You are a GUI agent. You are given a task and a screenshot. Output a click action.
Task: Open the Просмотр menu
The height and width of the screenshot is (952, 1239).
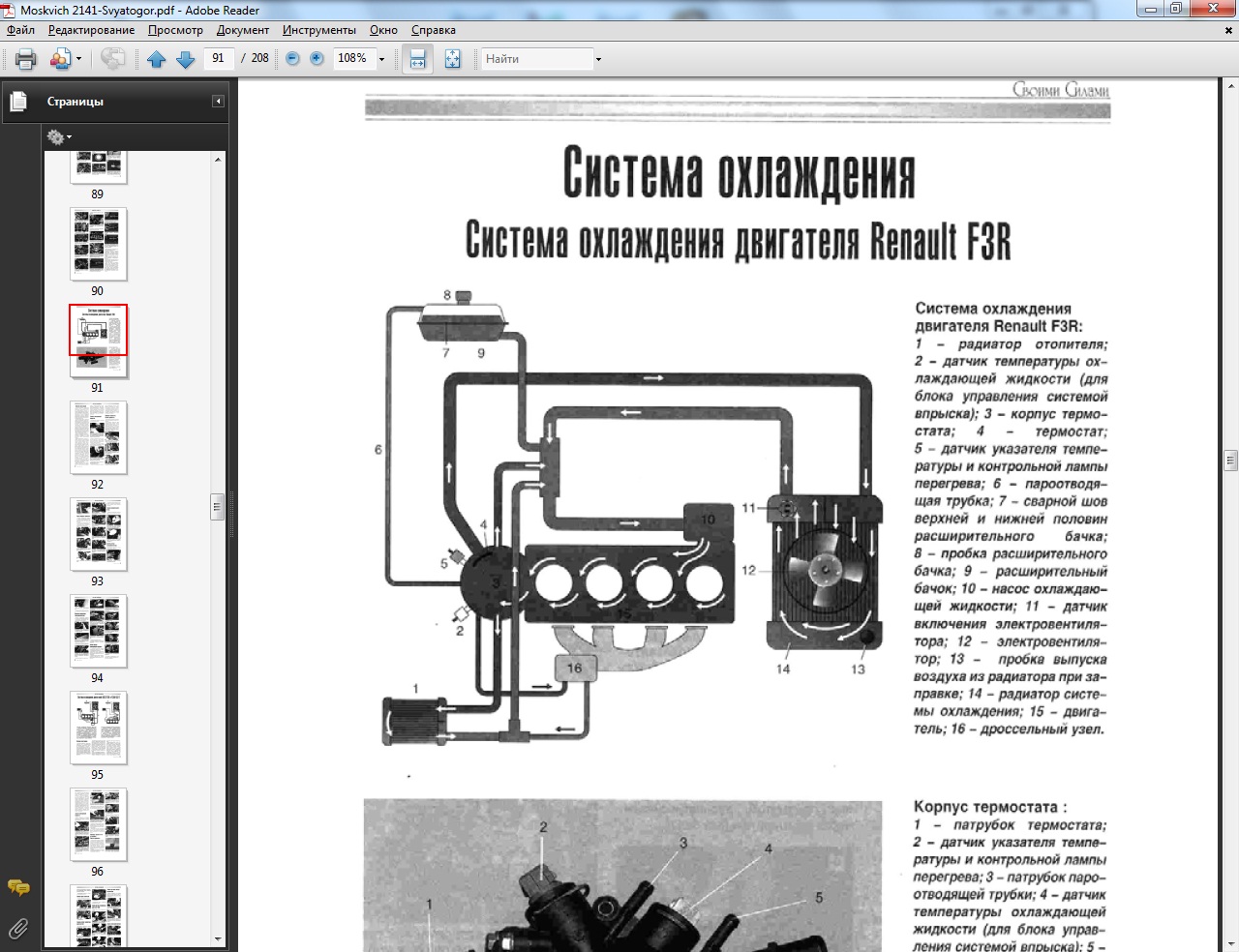[175, 30]
